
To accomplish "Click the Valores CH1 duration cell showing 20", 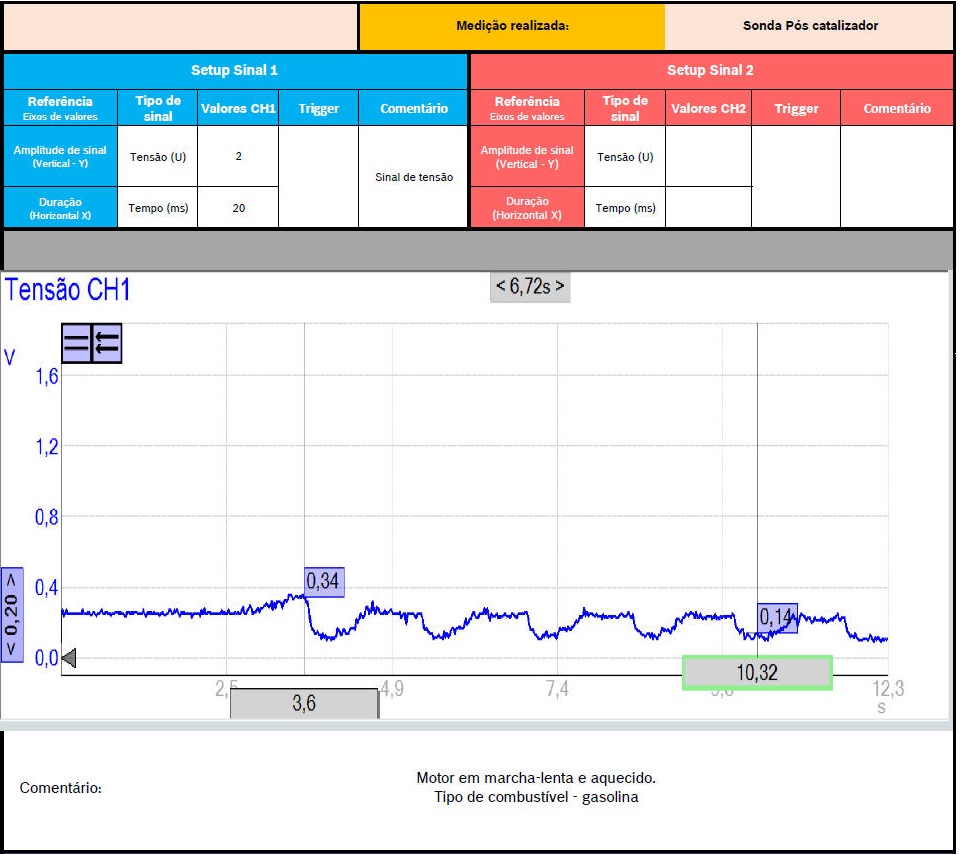I will [x=238, y=208].
